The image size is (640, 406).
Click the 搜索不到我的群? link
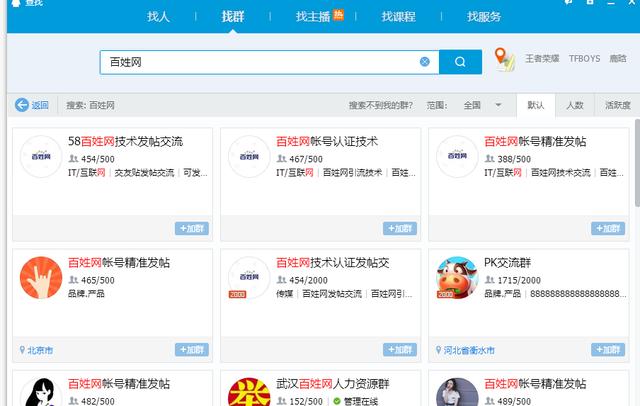pos(380,105)
